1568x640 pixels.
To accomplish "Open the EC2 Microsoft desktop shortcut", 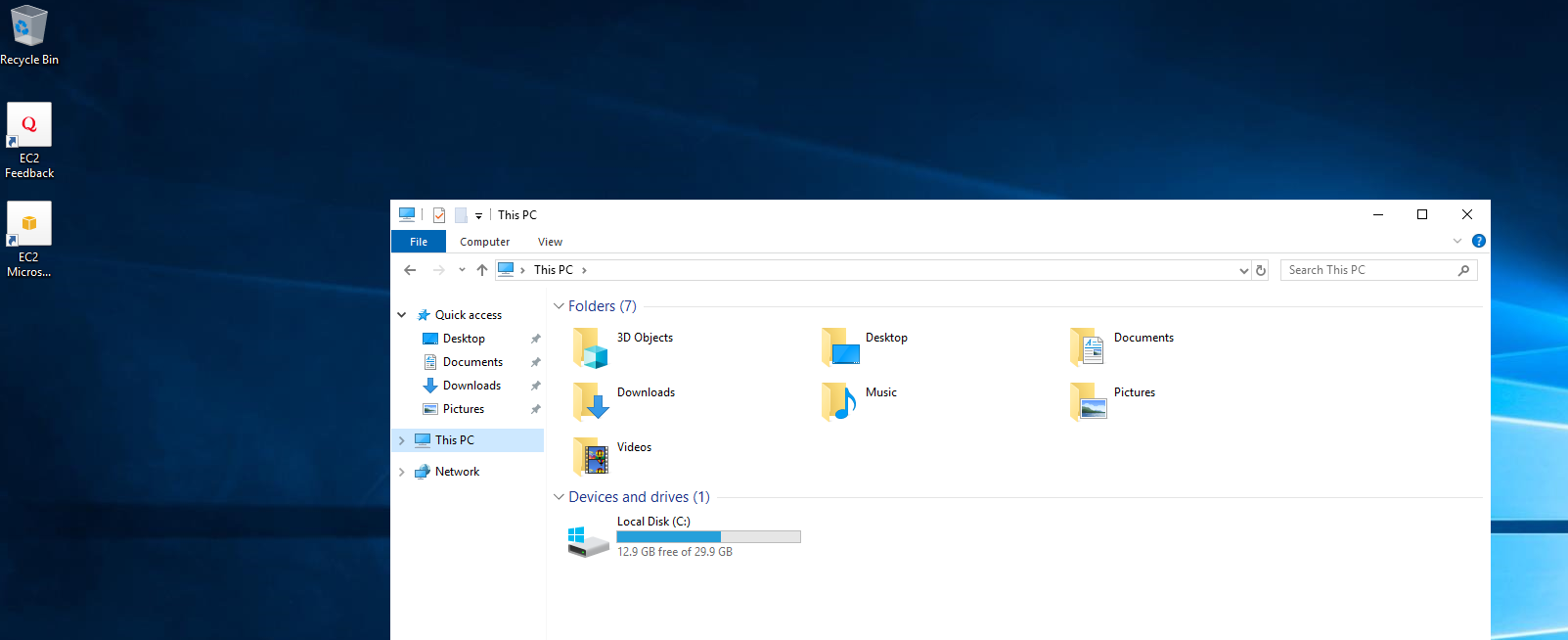I will 29,240.
